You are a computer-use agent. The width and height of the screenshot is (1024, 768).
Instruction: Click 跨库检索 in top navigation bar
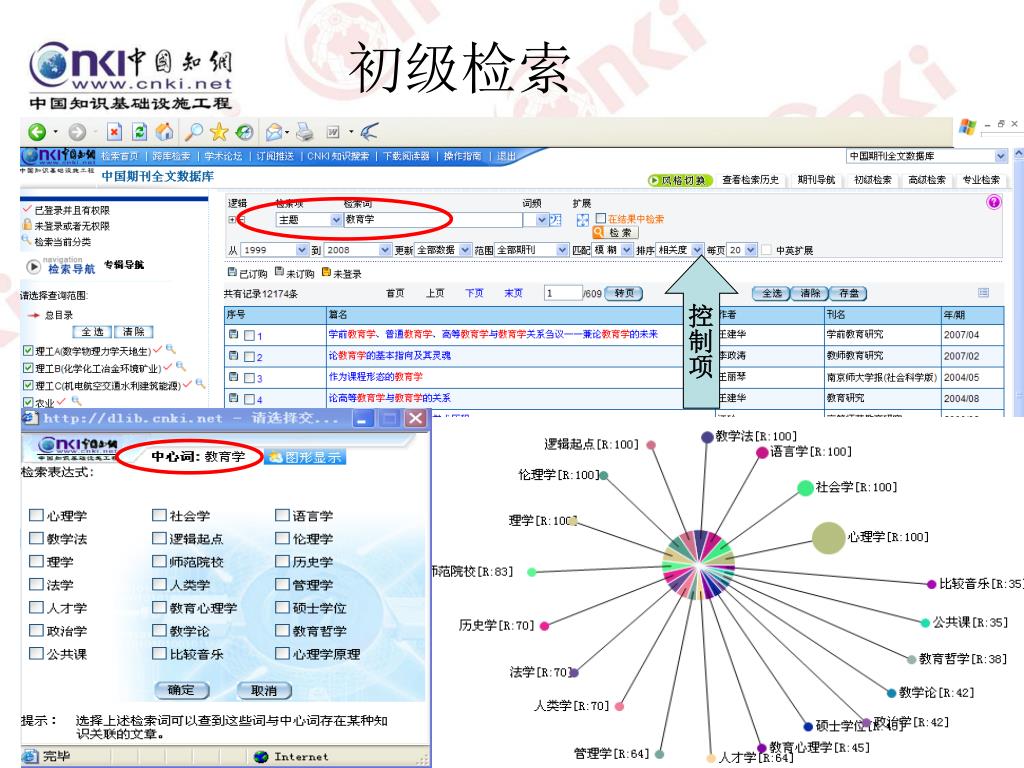coord(171,156)
